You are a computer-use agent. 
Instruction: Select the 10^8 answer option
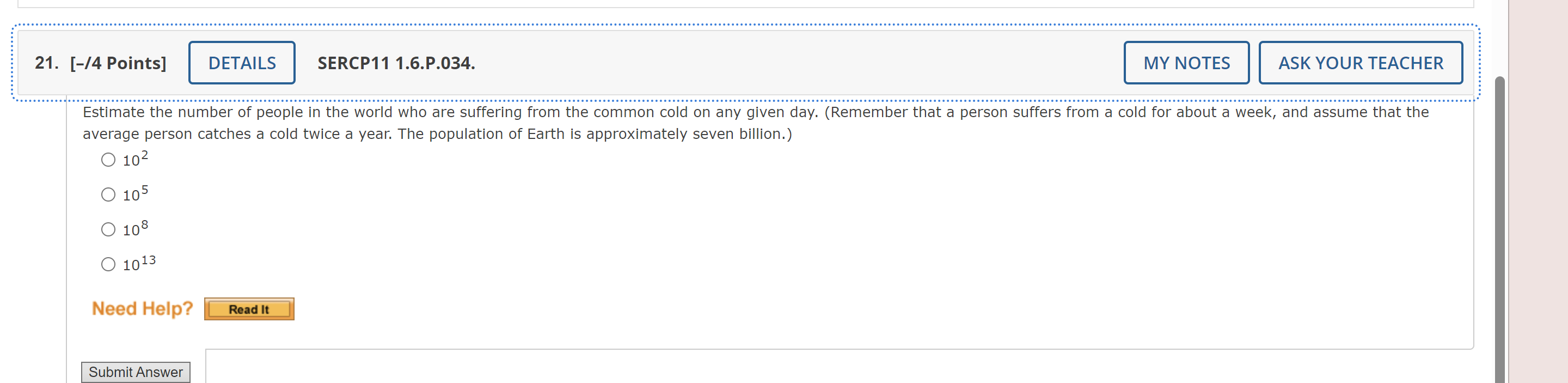click(108, 229)
